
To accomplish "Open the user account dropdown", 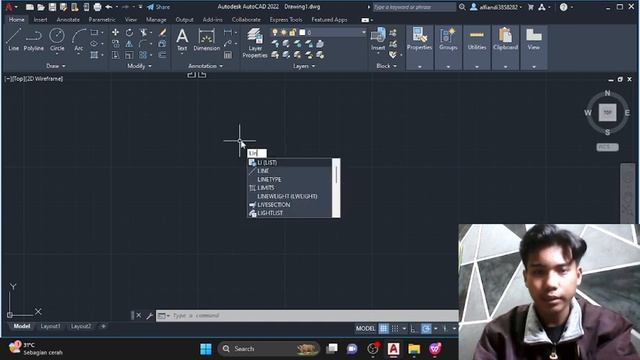I will coord(496,7).
